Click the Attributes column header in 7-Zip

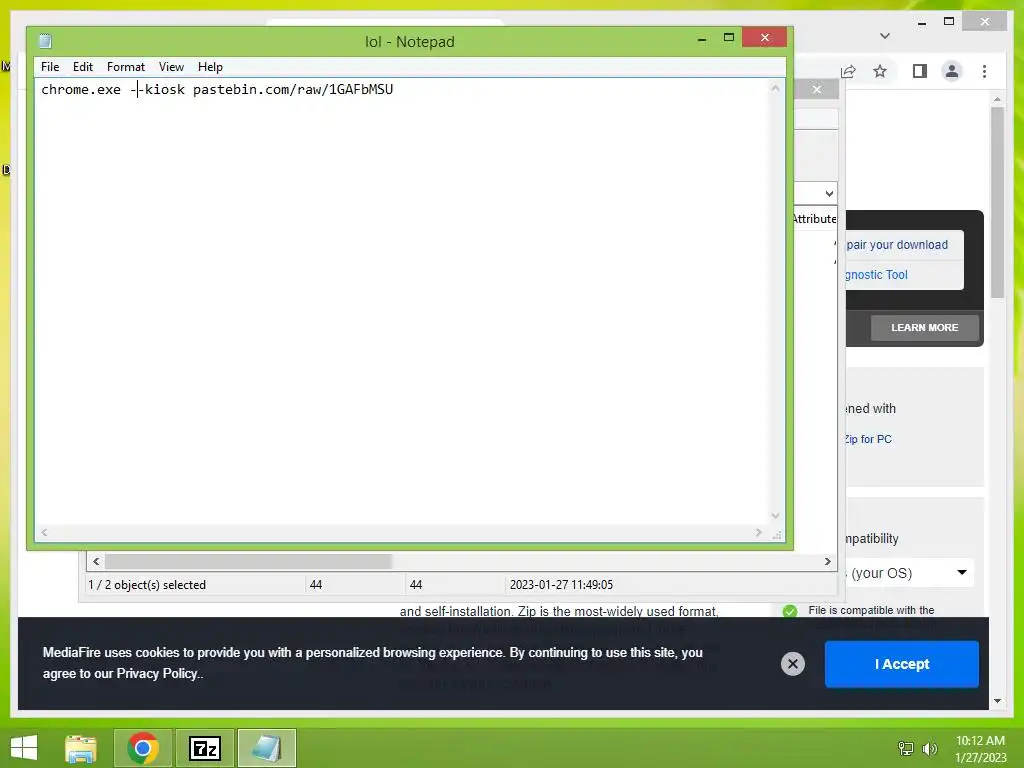pos(814,219)
